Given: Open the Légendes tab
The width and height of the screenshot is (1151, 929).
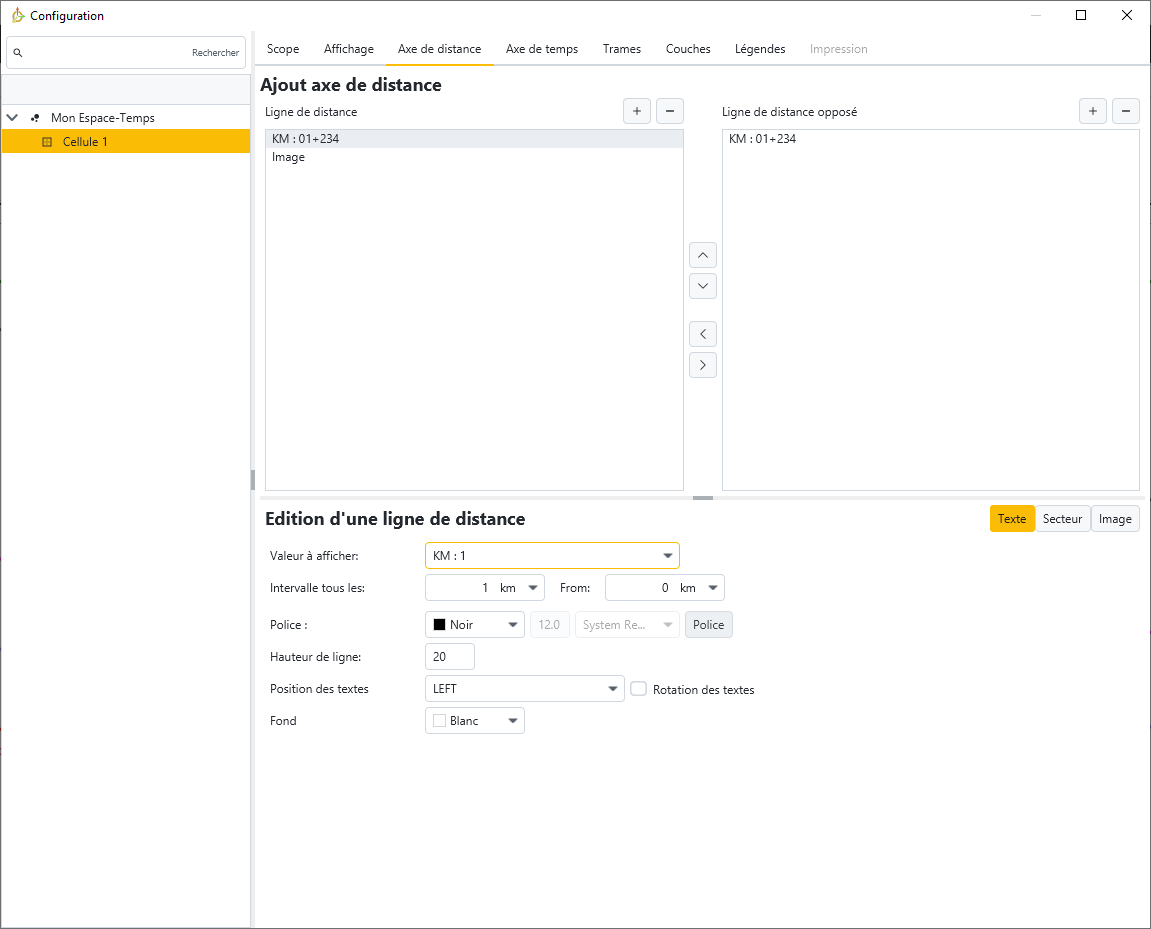Looking at the screenshot, I should tap(759, 49).
